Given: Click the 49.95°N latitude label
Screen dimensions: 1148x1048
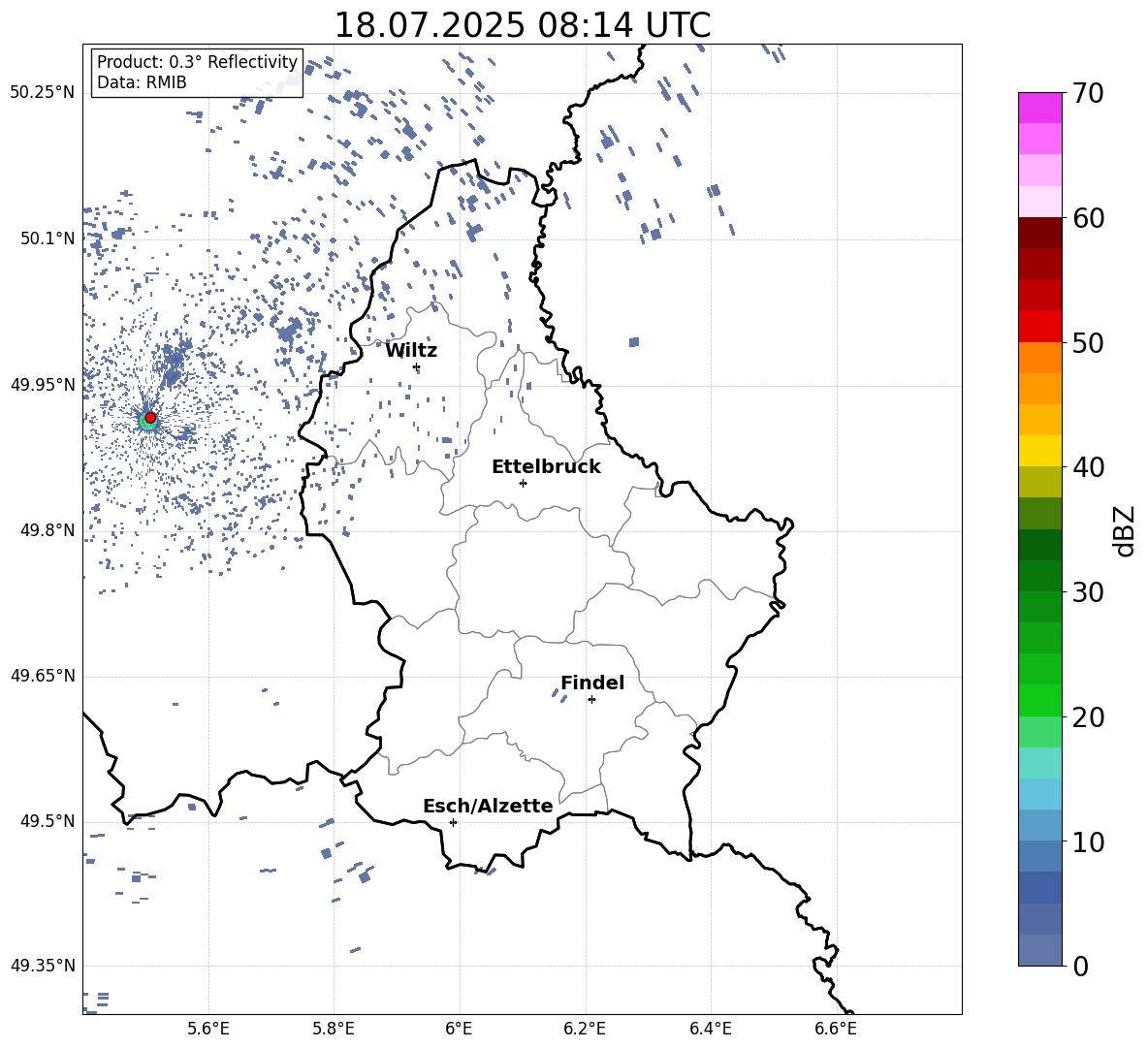Looking at the screenshot, I should coord(43,385).
